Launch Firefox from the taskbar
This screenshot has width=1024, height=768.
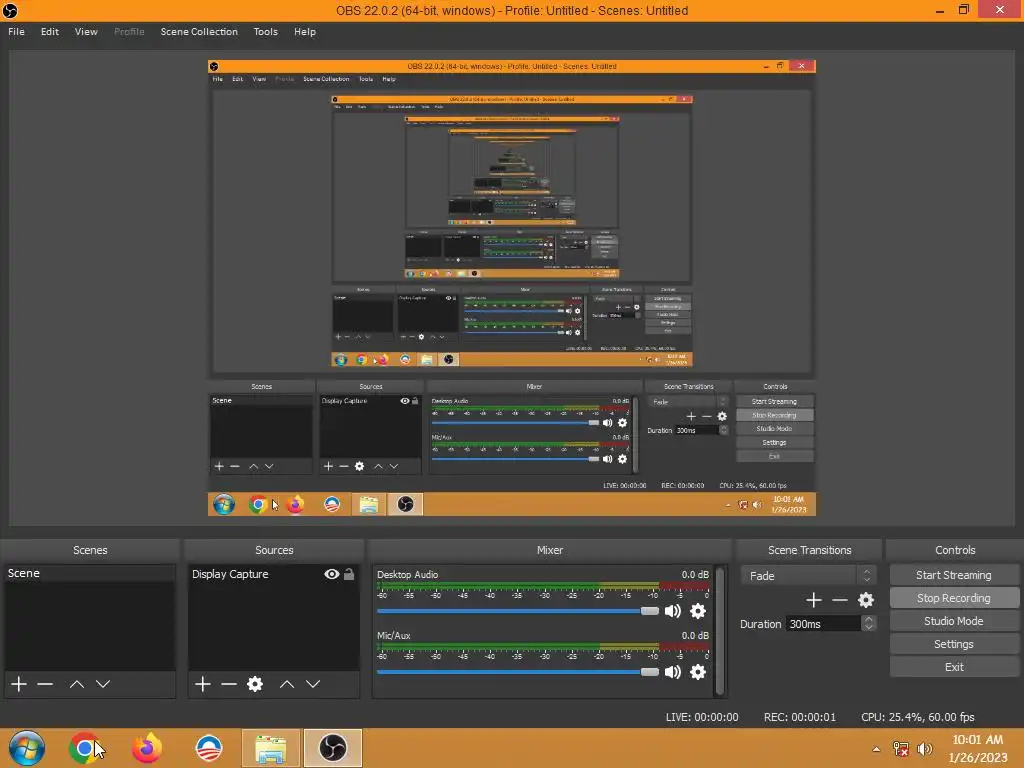tap(147, 748)
